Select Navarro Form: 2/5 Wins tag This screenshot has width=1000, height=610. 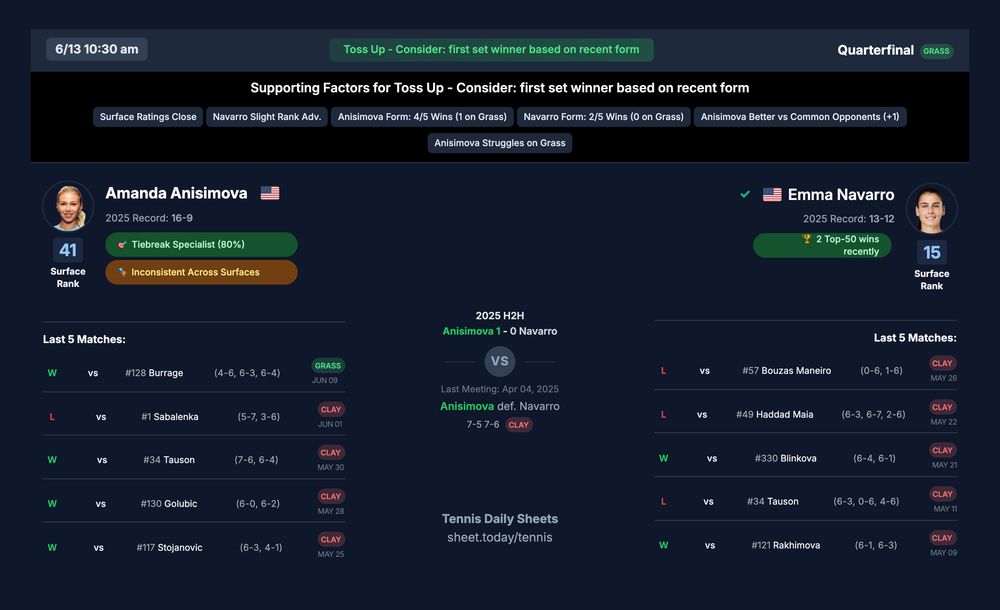603,117
